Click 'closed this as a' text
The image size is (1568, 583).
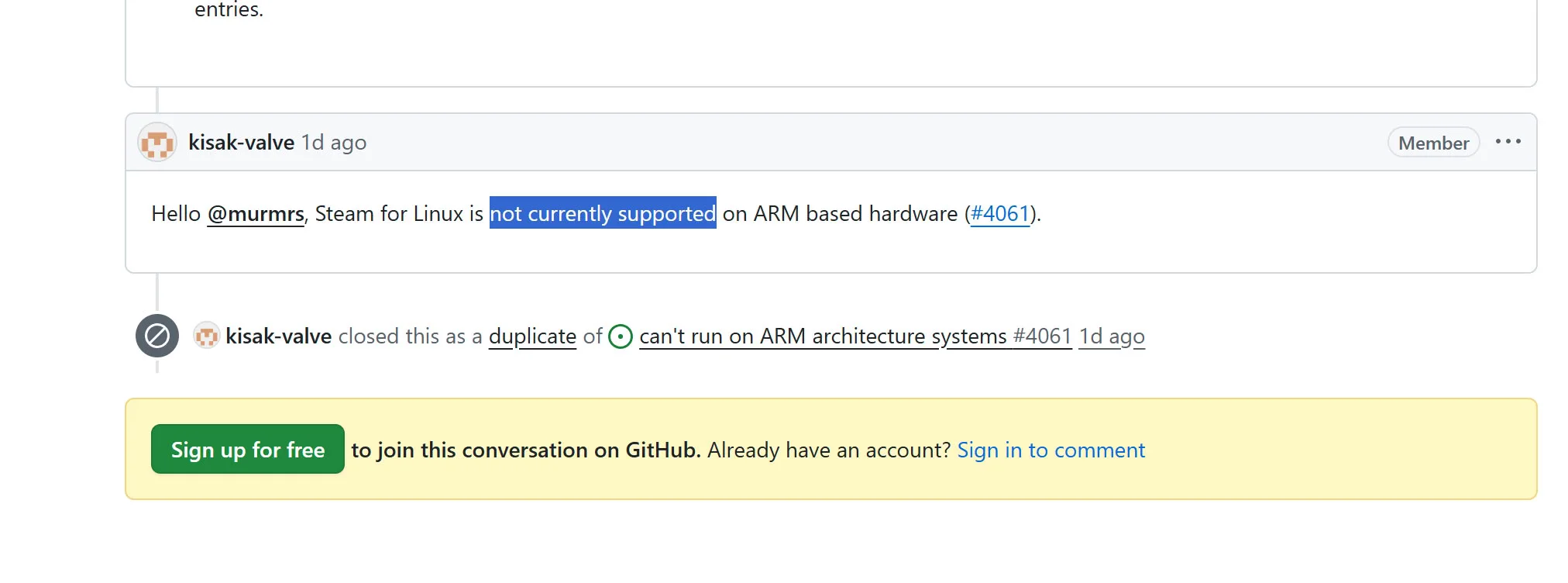pos(411,336)
